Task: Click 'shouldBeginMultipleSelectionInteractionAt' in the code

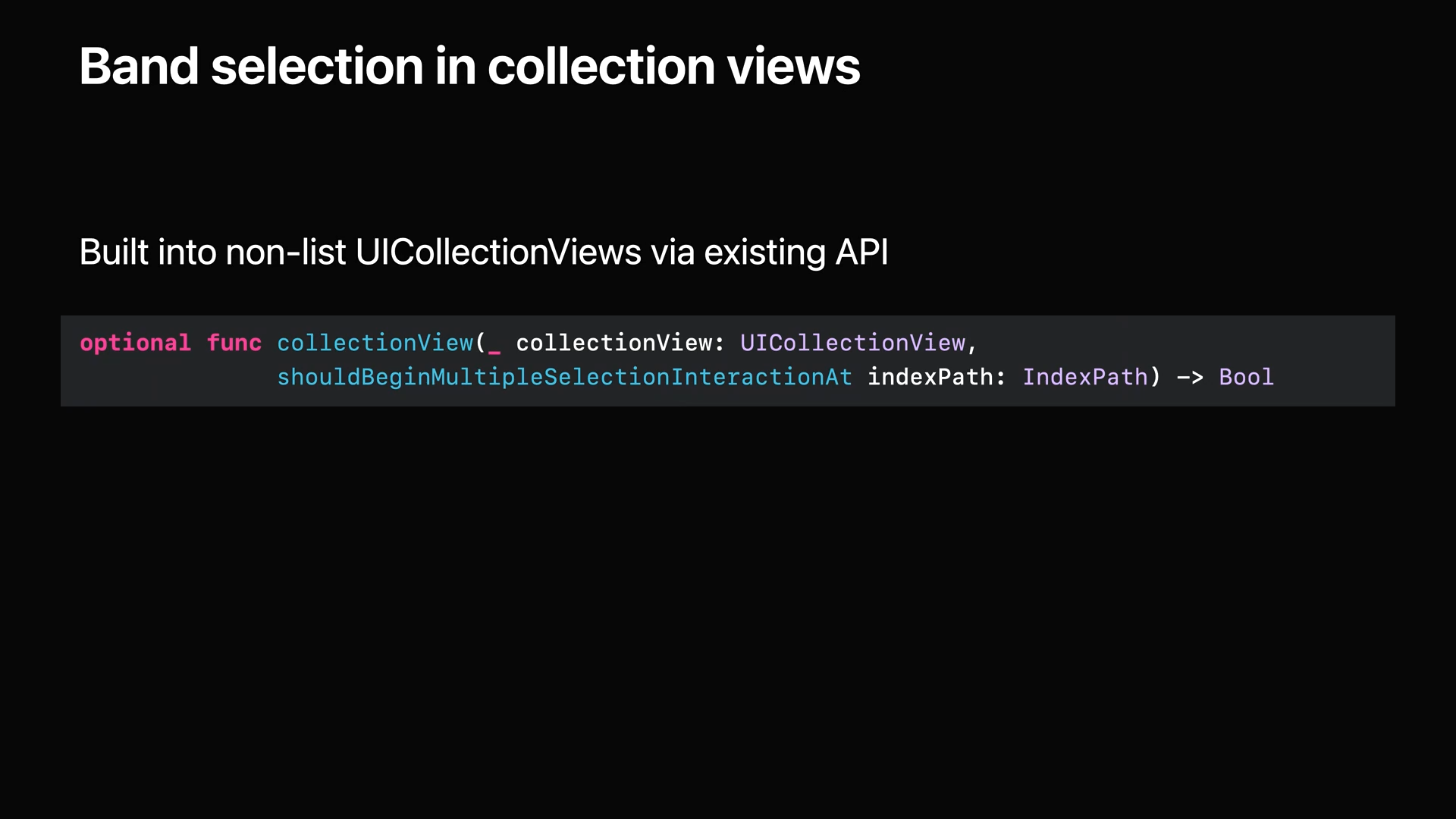Action: 564,377
